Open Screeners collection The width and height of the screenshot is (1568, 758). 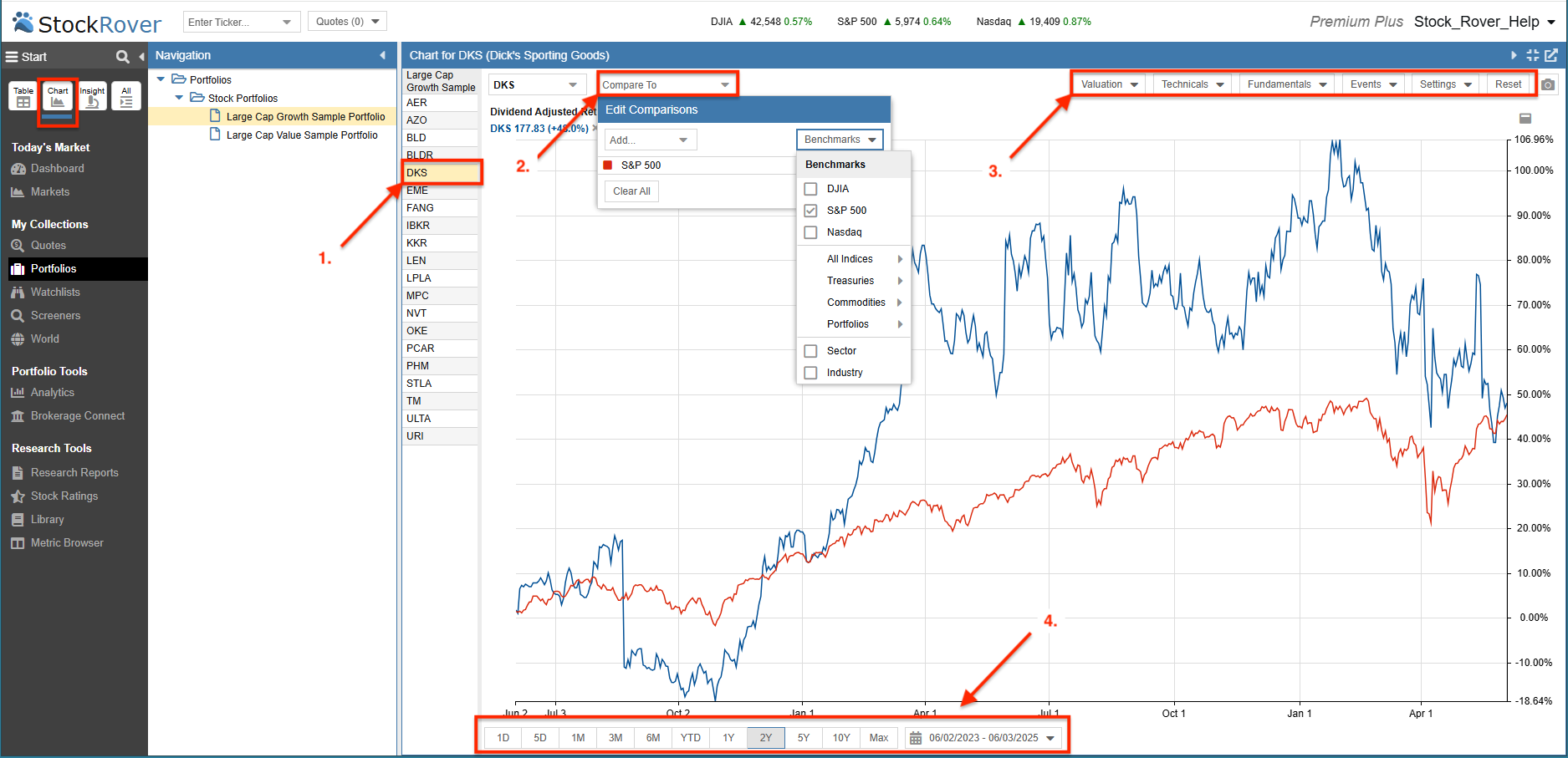pyautogui.click(x=45, y=316)
